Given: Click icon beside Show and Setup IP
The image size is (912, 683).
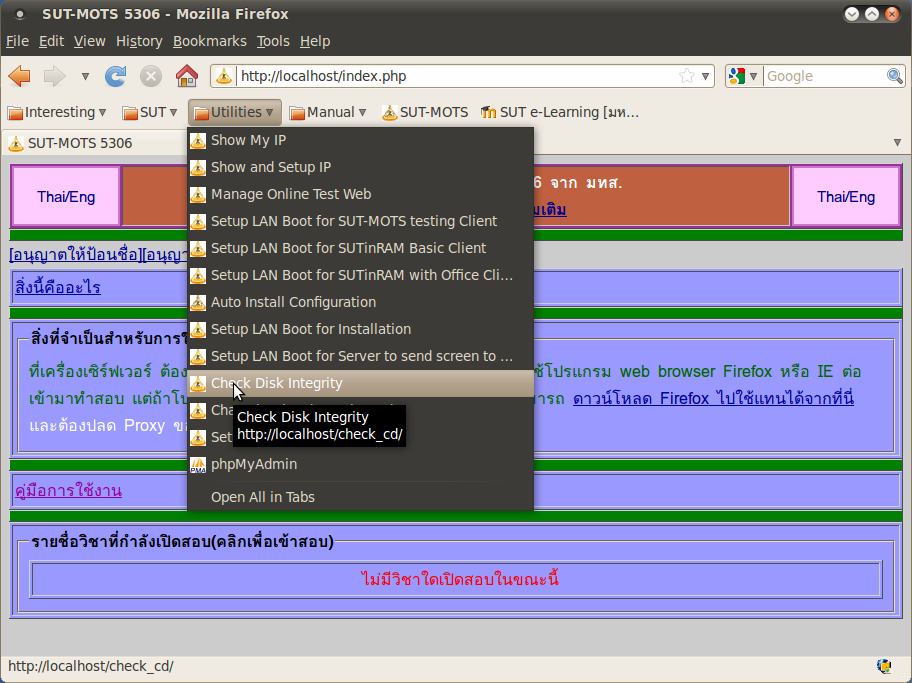Looking at the screenshot, I should (198, 168).
